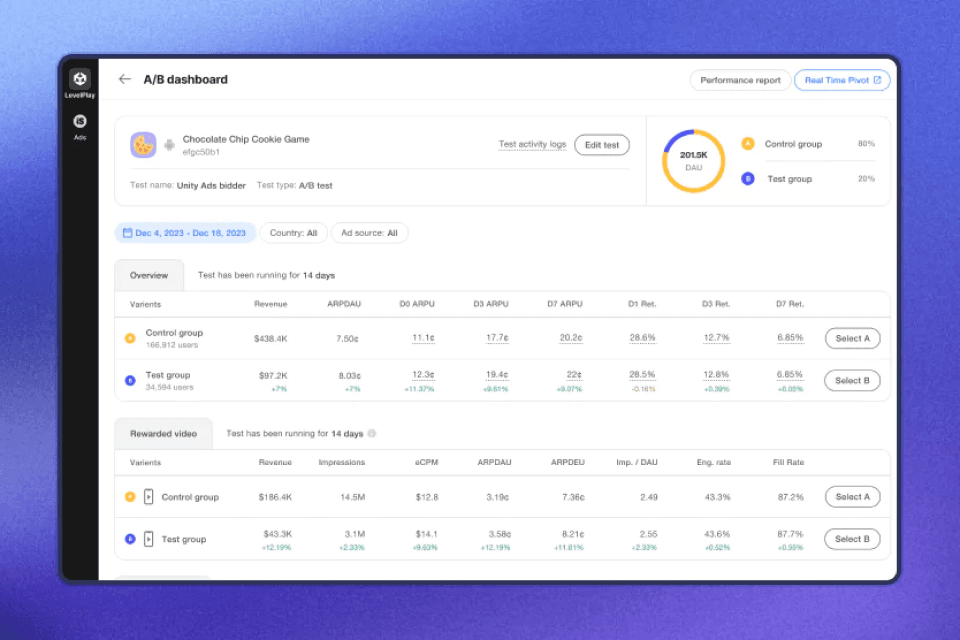Click the 201.5K DAU donut chart
This screenshot has height=640, width=960.
point(694,161)
